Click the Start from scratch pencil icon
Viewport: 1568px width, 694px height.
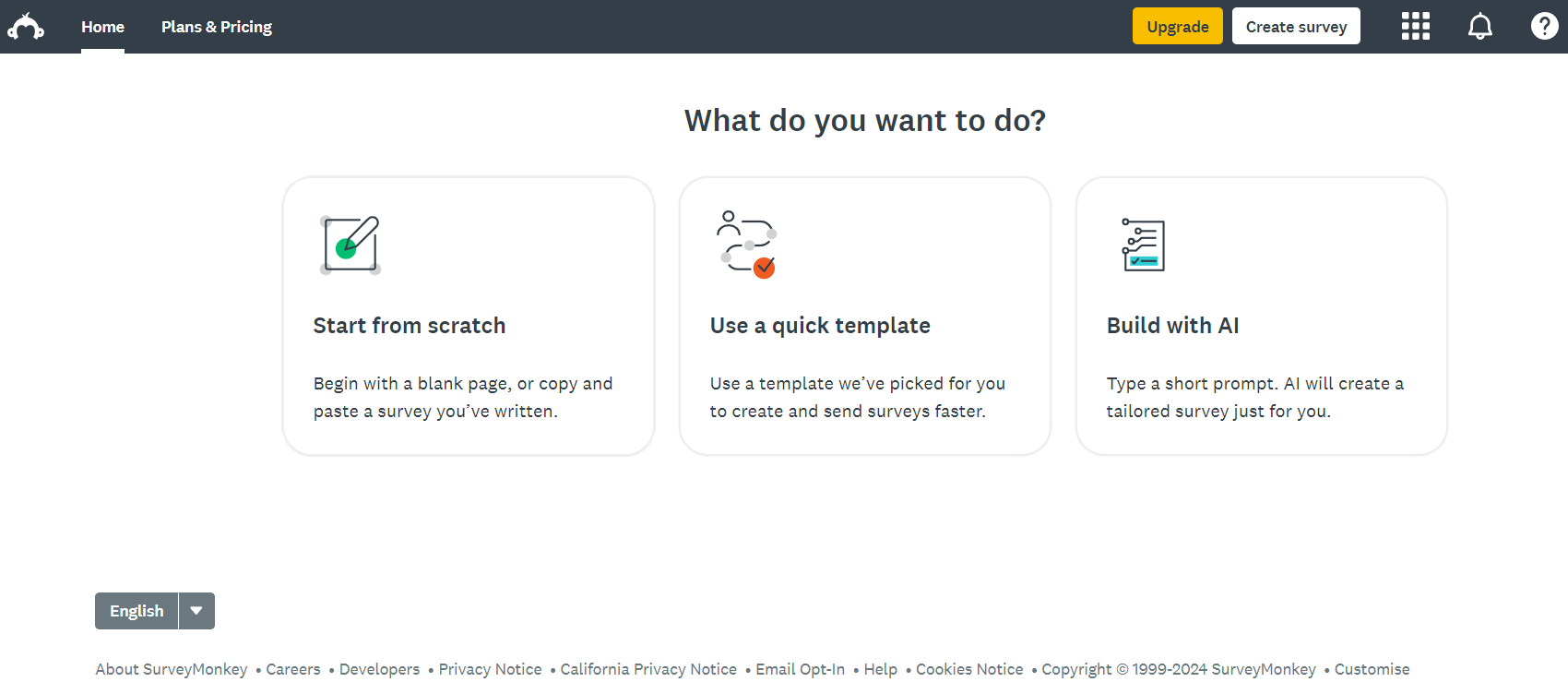350,245
